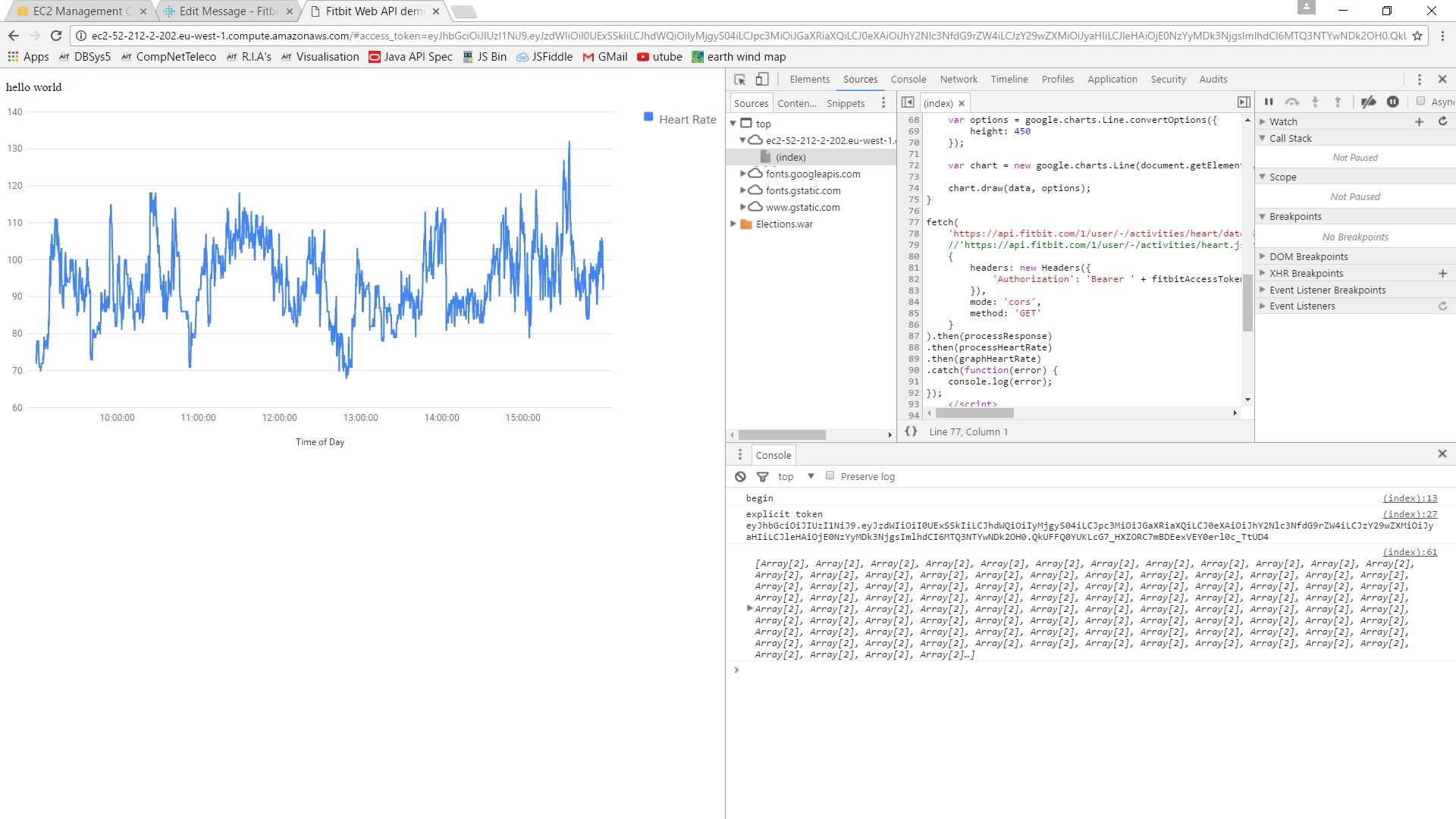Image resolution: width=1456 pixels, height=819 pixels.
Task: Switch to the Audits panel
Action: tap(1213, 79)
